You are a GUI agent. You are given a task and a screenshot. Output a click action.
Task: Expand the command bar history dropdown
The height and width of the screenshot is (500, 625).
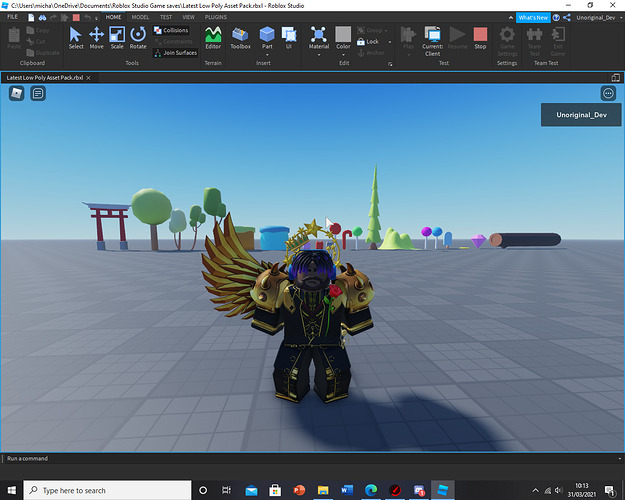click(620, 459)
